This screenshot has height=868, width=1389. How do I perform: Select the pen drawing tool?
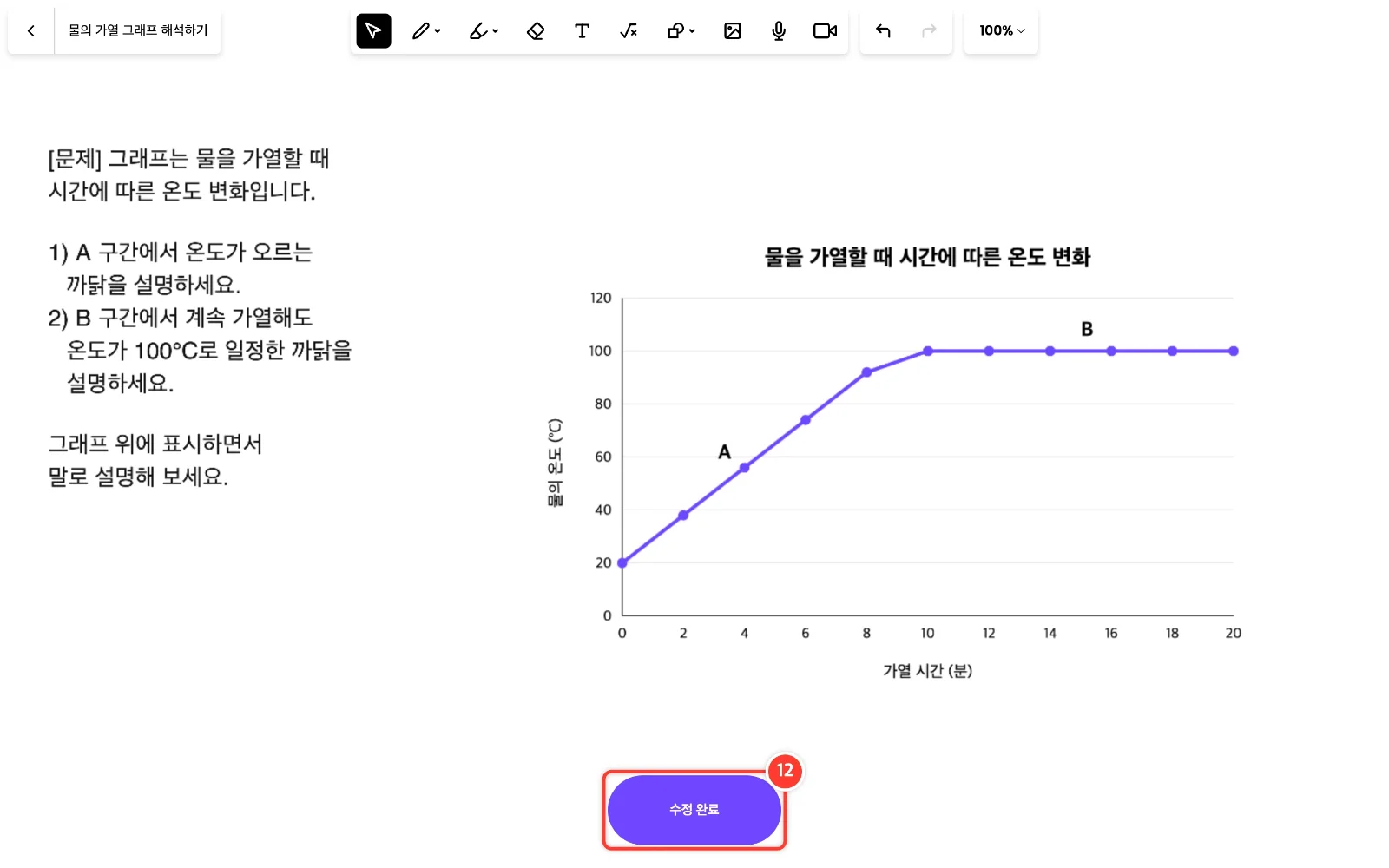pyautogui.click(x=421, y=31)
